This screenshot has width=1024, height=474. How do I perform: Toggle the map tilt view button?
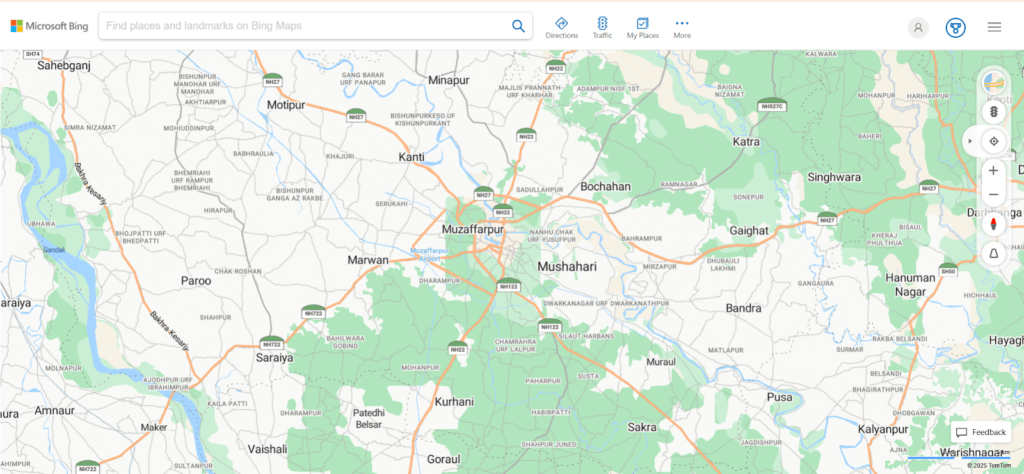tap(994, 253)
